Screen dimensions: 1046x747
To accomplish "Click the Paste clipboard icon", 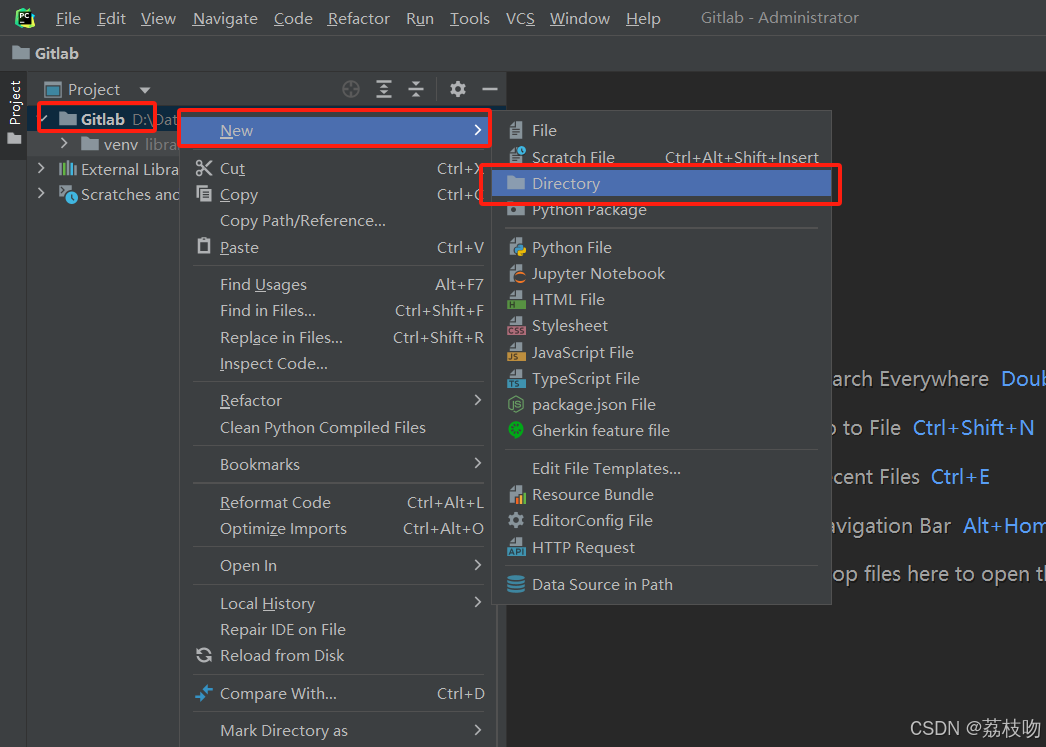I will pos(204,246).
